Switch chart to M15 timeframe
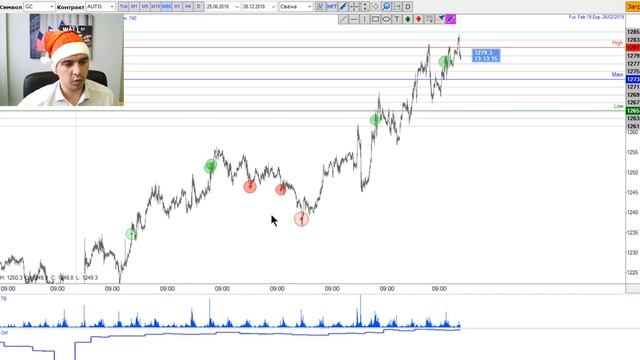 pyautogui.click(x=156, y=7)
